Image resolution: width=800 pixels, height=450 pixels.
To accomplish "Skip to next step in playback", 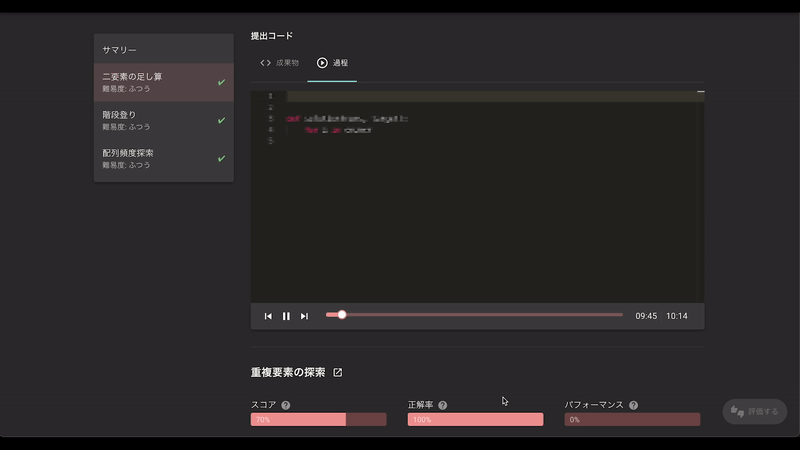I will click(304, 316).
